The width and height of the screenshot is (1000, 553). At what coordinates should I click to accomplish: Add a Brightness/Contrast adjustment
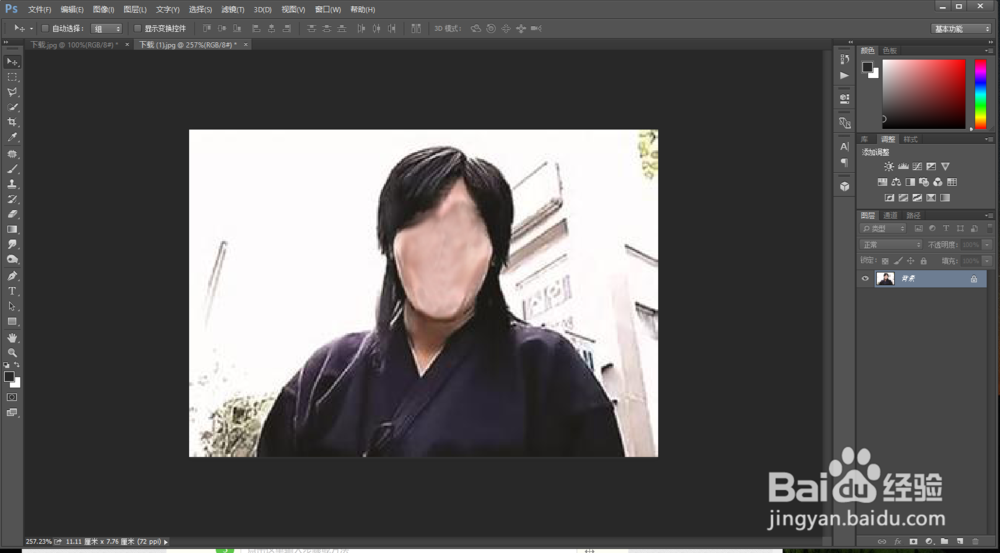click(x=889, y=166)
